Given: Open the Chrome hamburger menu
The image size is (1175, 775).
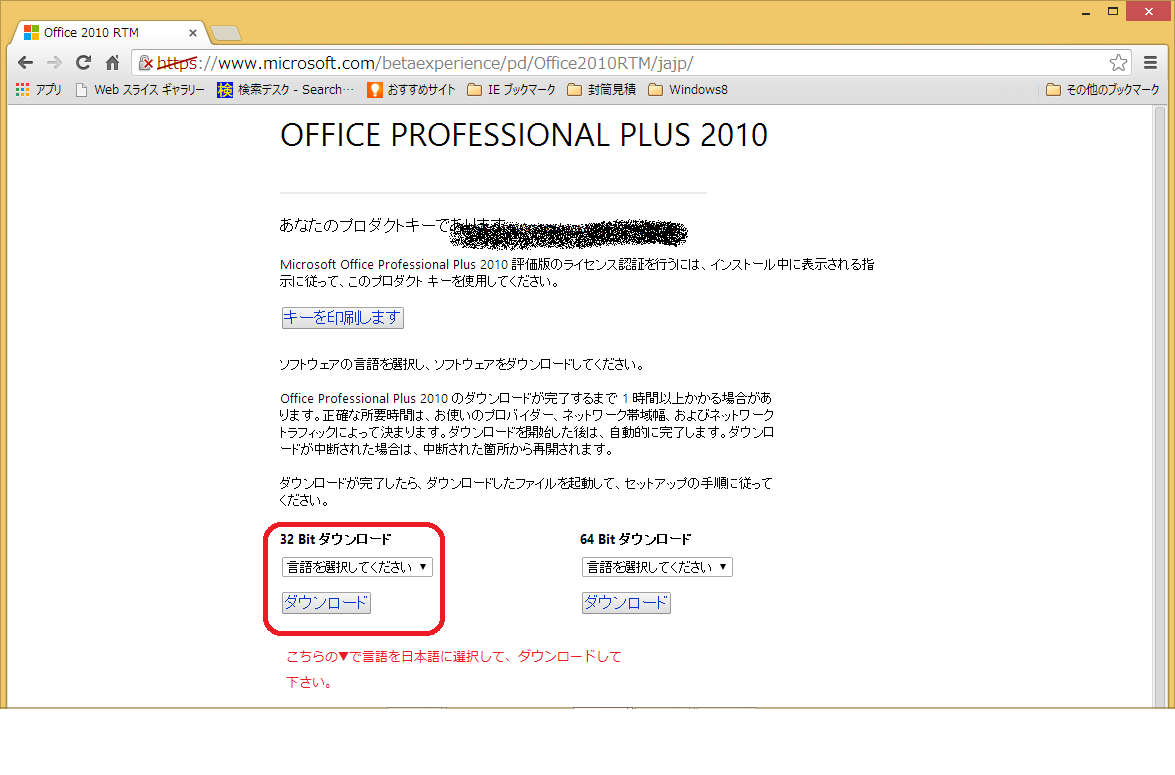Looking at the screenshot, I should point(1151,62).
